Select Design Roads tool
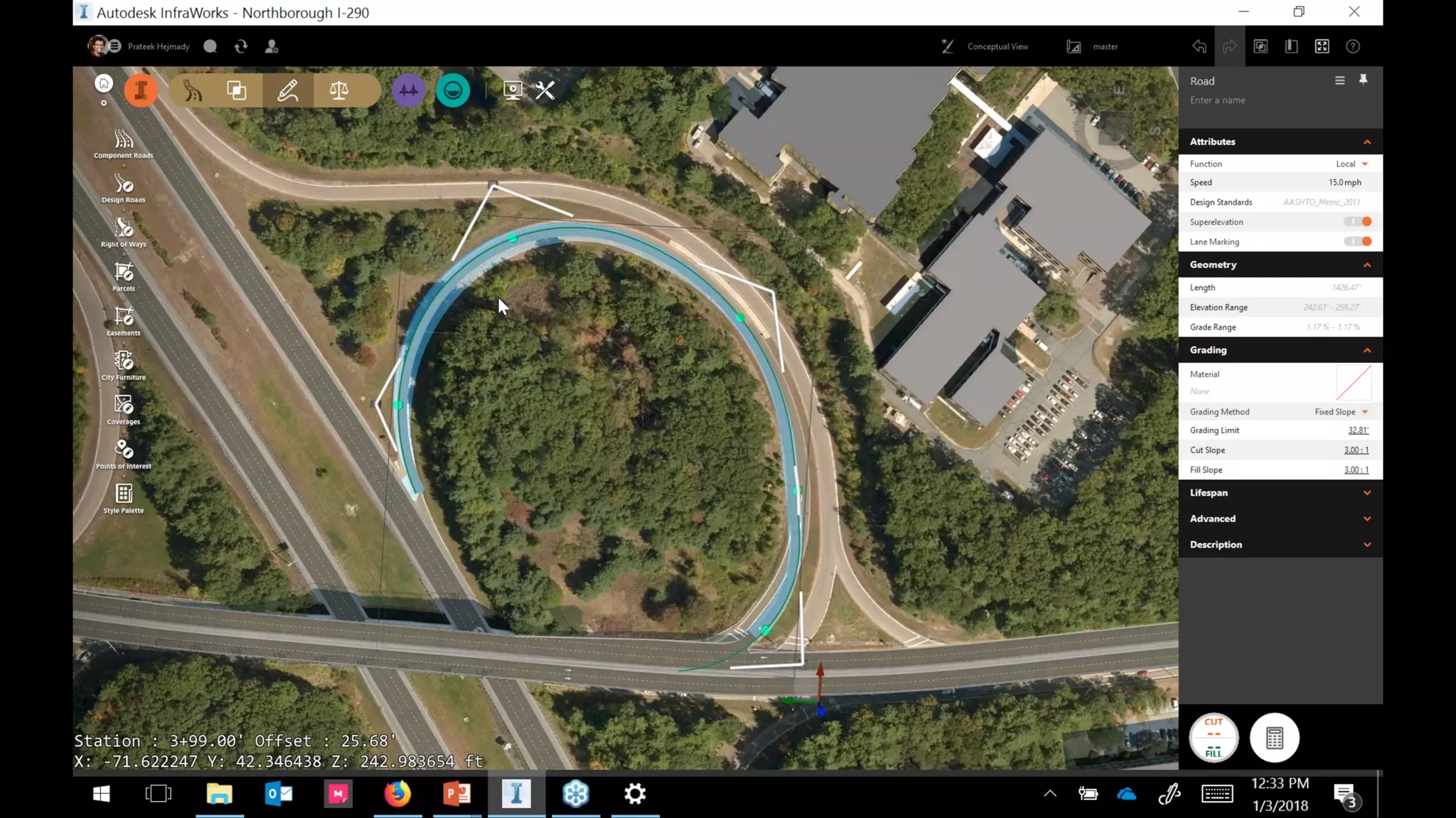The image size is (1456, 818). [x=124, y=188]
